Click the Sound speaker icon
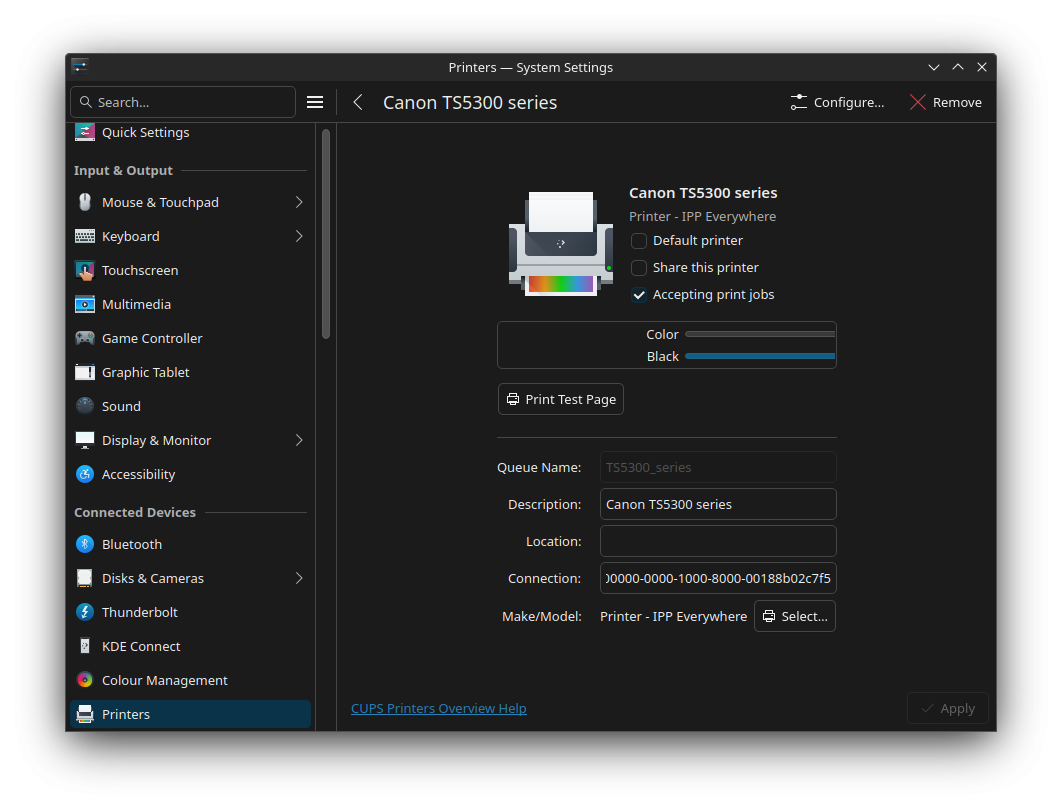 coord(85,406)
